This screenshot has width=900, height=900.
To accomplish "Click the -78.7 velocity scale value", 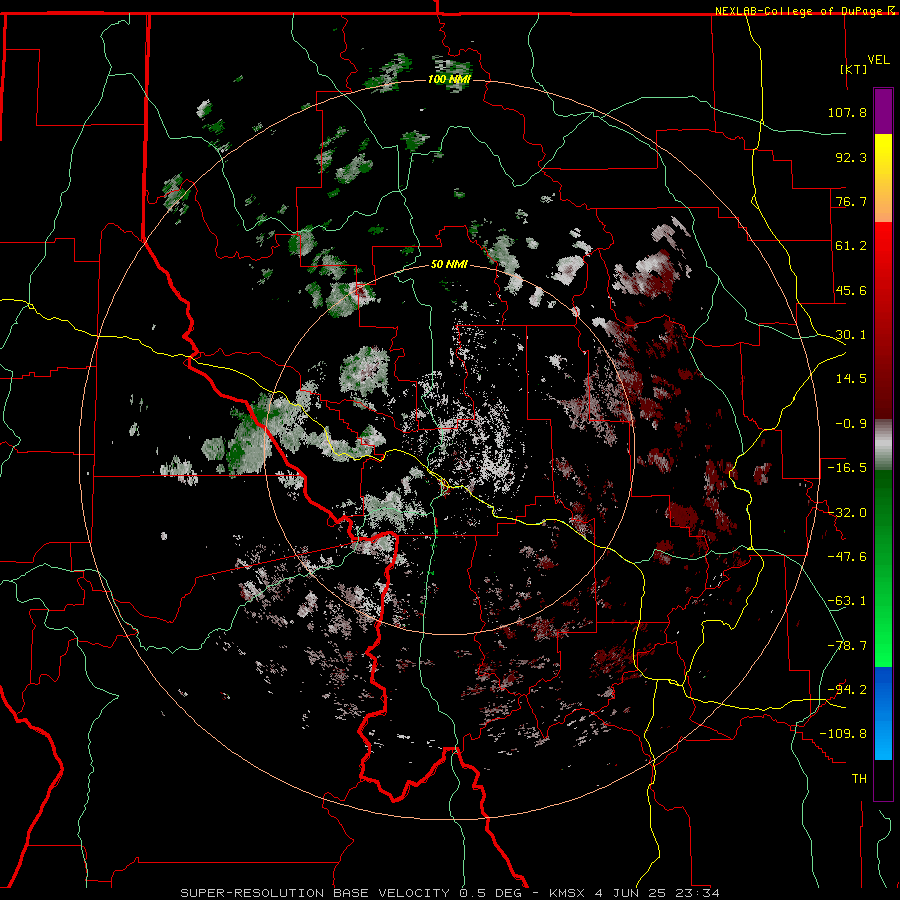I will 847,646.
